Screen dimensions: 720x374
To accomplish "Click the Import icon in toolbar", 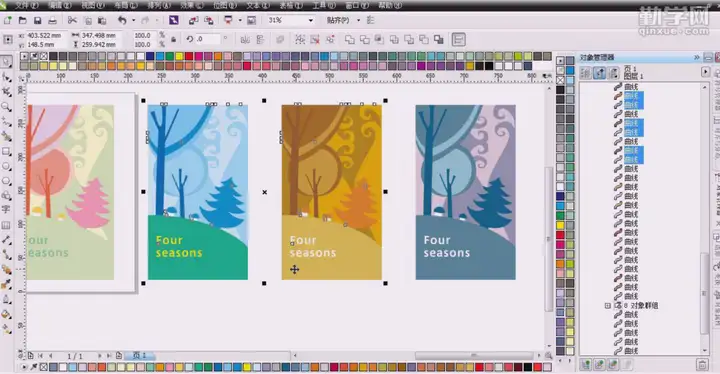I will point(193,21).
